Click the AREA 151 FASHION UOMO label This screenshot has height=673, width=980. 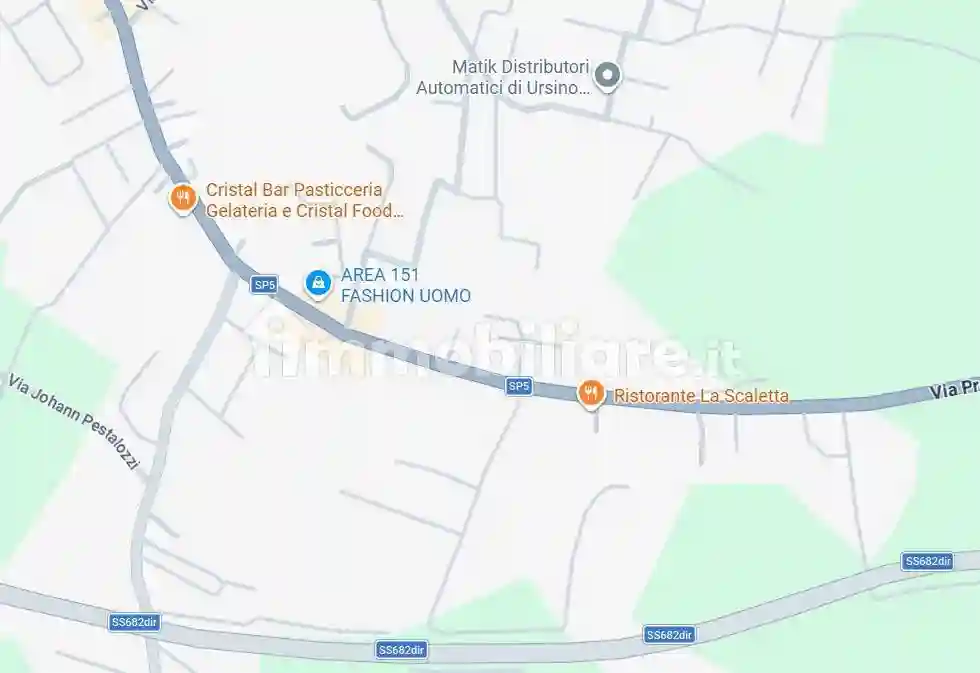pyautogui.click(x=406, y=285)
